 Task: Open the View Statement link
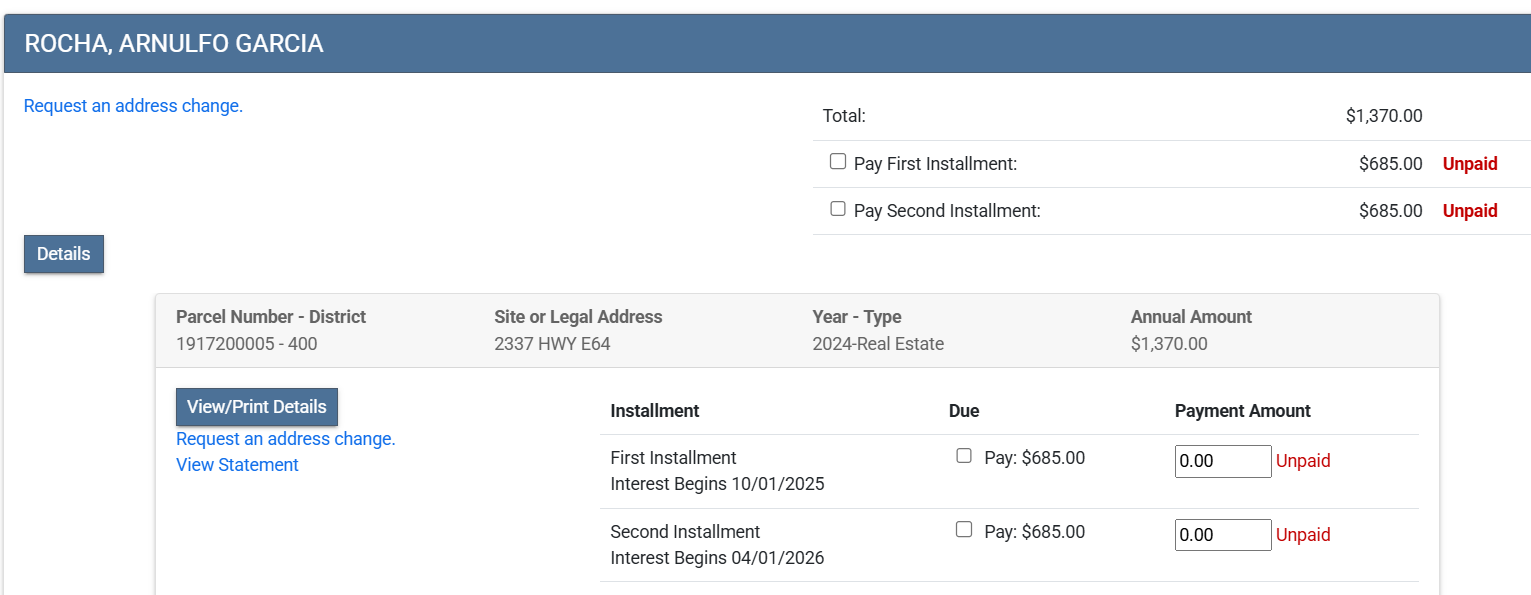point(237,465)
